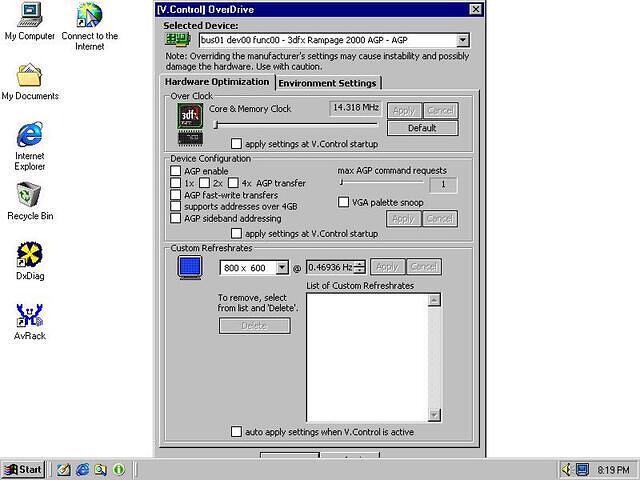Open the My Documents folder icon
The image size is (640, 480).
click(30, 75)
